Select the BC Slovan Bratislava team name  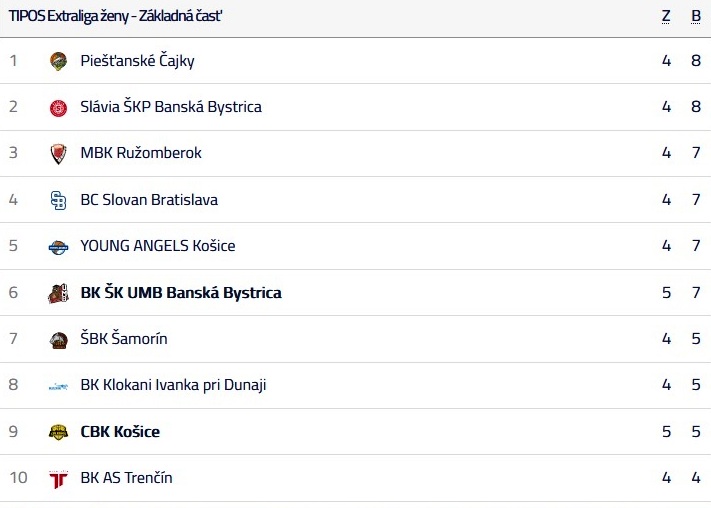tap(149, 200)
